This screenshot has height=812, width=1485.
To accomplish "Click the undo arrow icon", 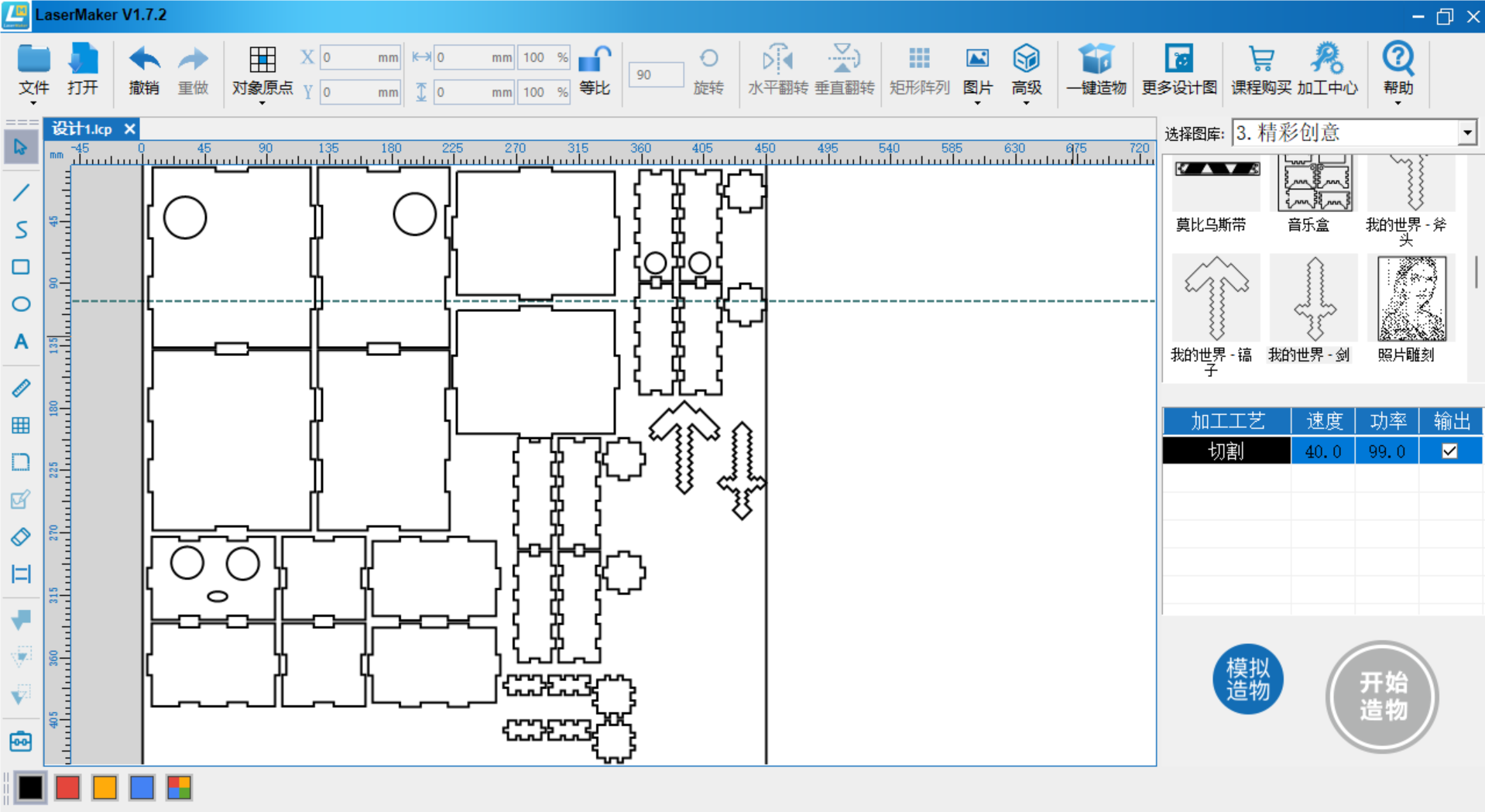I will [144, 59].
